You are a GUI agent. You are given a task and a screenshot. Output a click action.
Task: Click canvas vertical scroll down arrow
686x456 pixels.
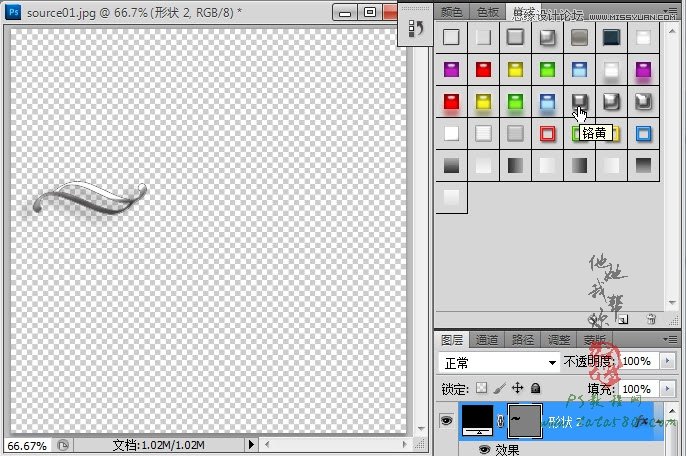click(421, 428)
